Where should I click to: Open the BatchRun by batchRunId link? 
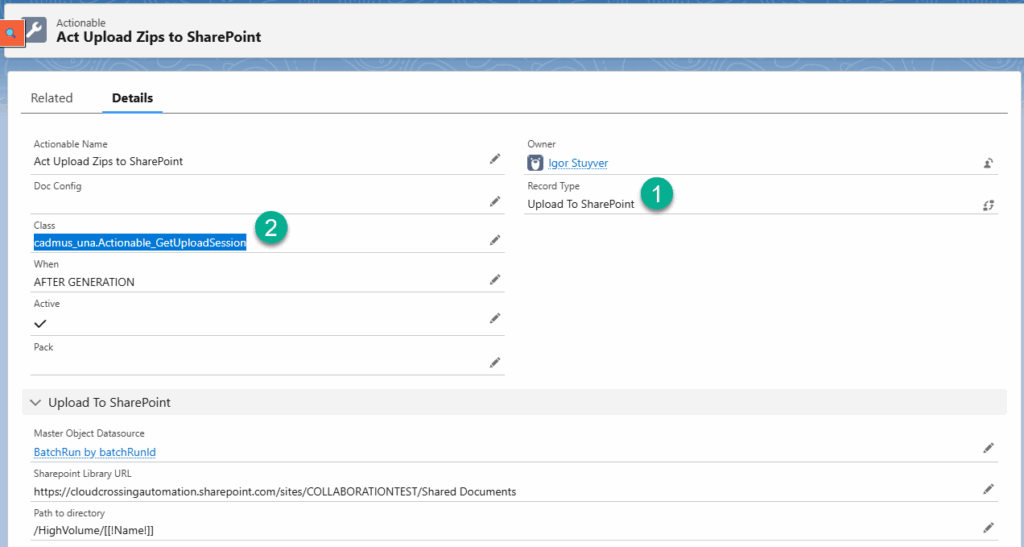[x=94, y=452]
